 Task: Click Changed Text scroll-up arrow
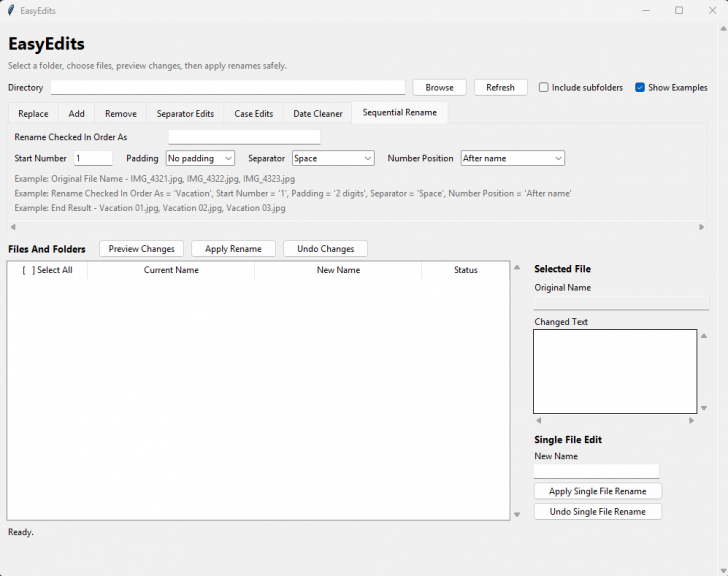pyautogui.click(x=704, y=336)
